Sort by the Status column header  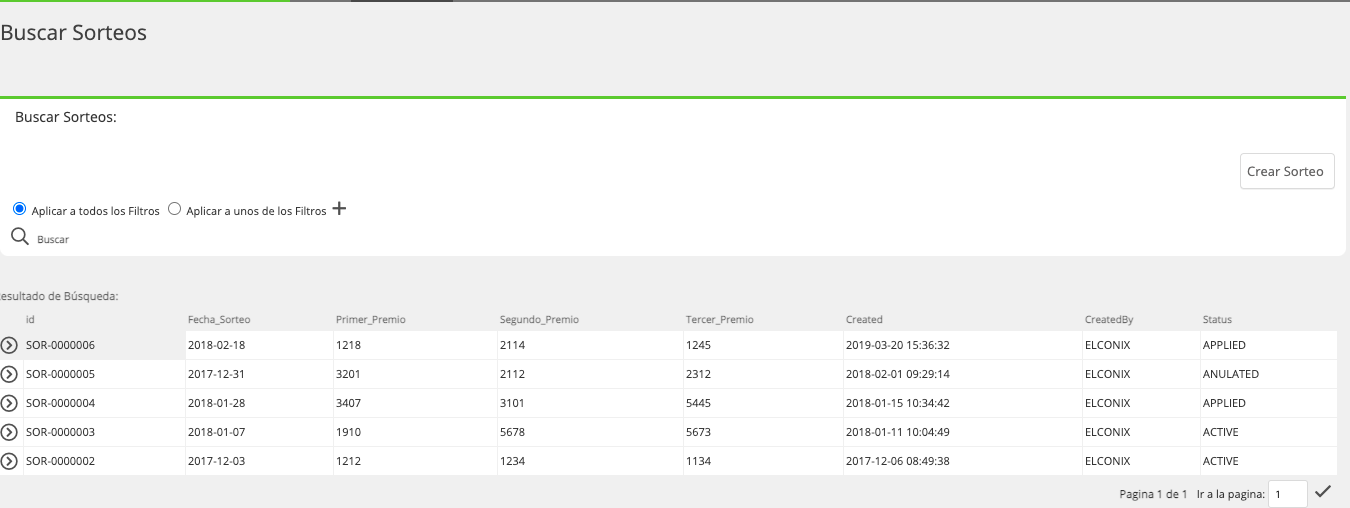(1217, 320)
